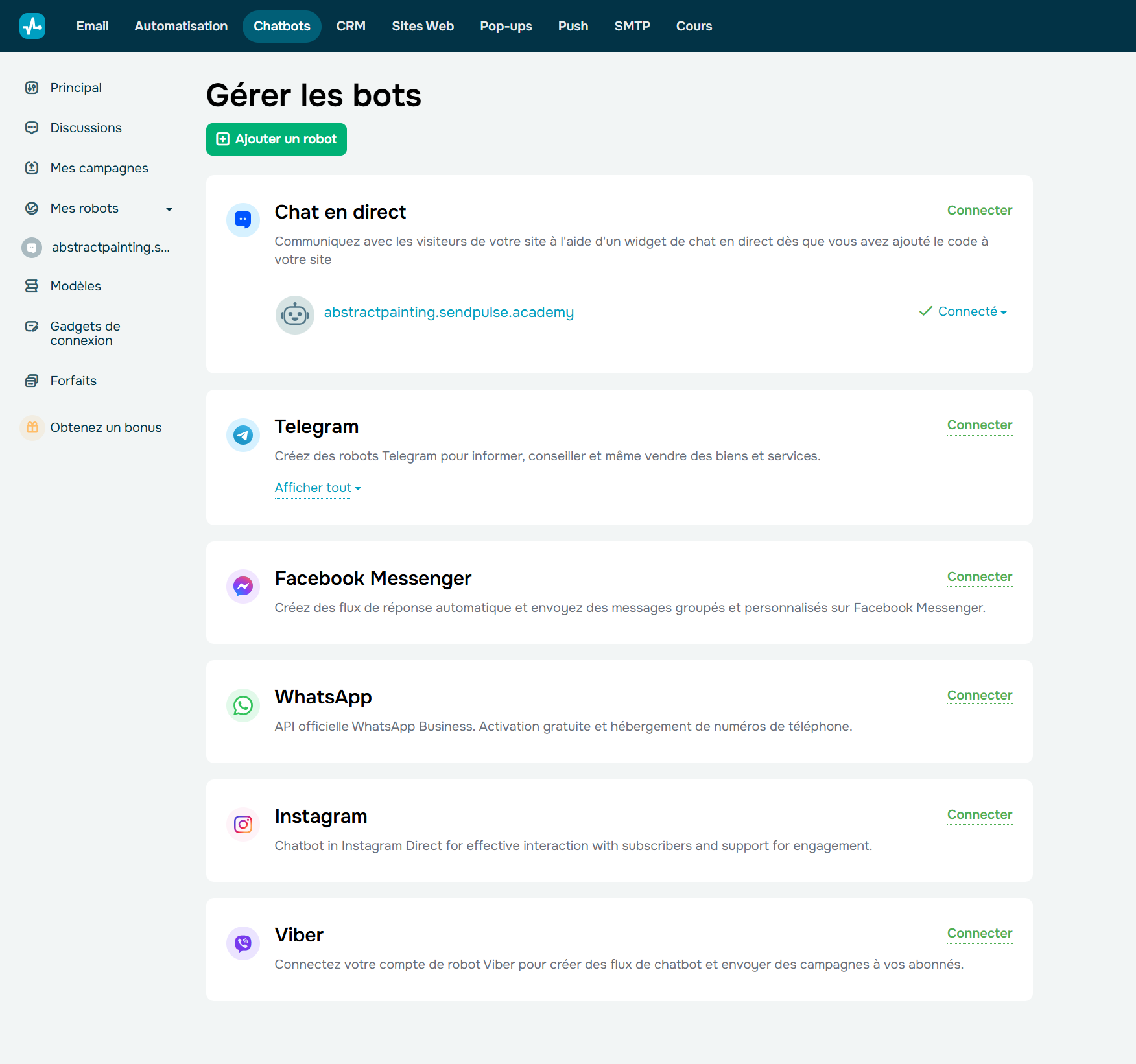
Task: Click Connecter for Telegram
Action: click(980, 425)
